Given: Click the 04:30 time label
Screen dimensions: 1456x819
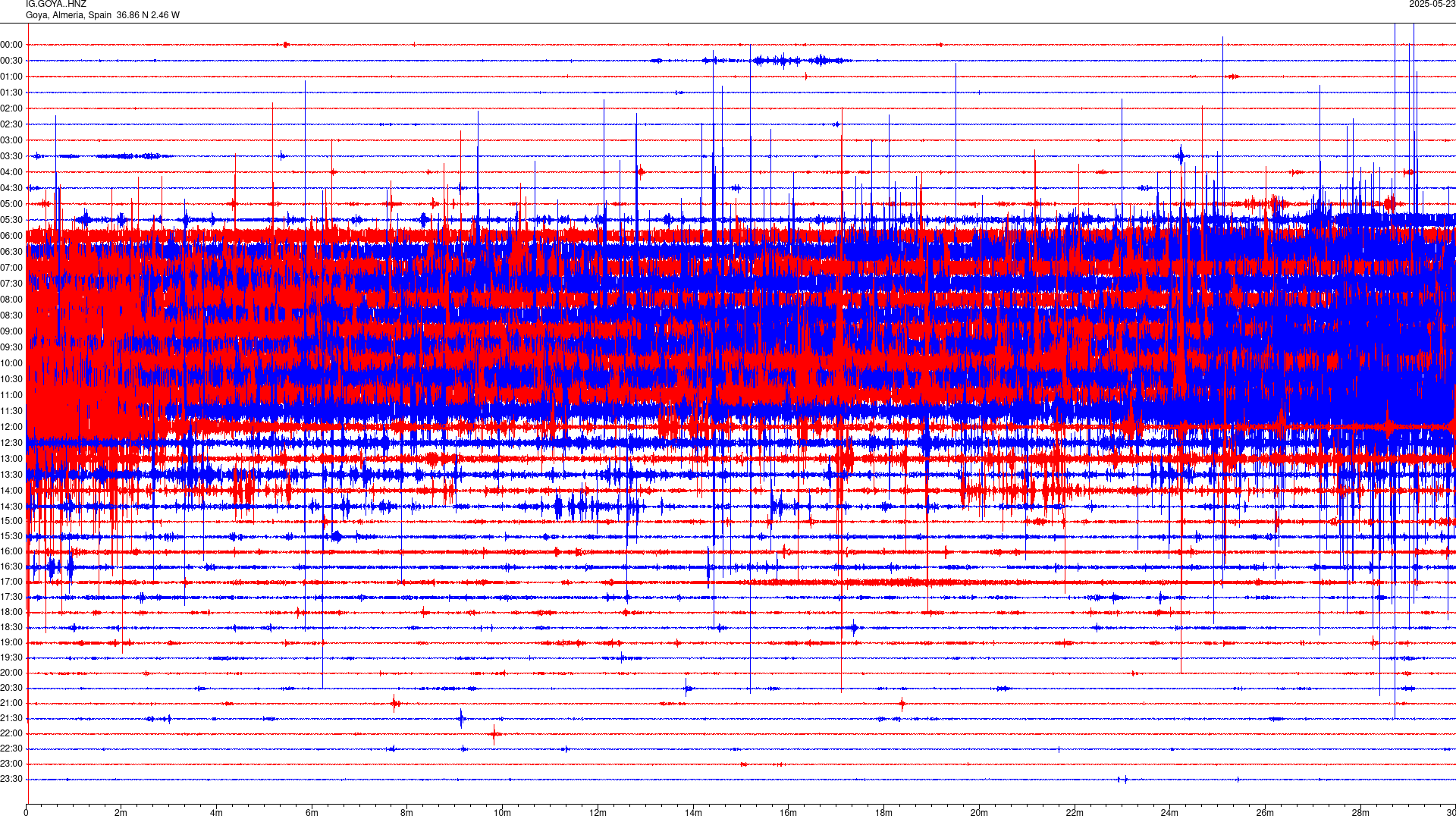Looking at the screenshot, I should (x=11, y=189).
